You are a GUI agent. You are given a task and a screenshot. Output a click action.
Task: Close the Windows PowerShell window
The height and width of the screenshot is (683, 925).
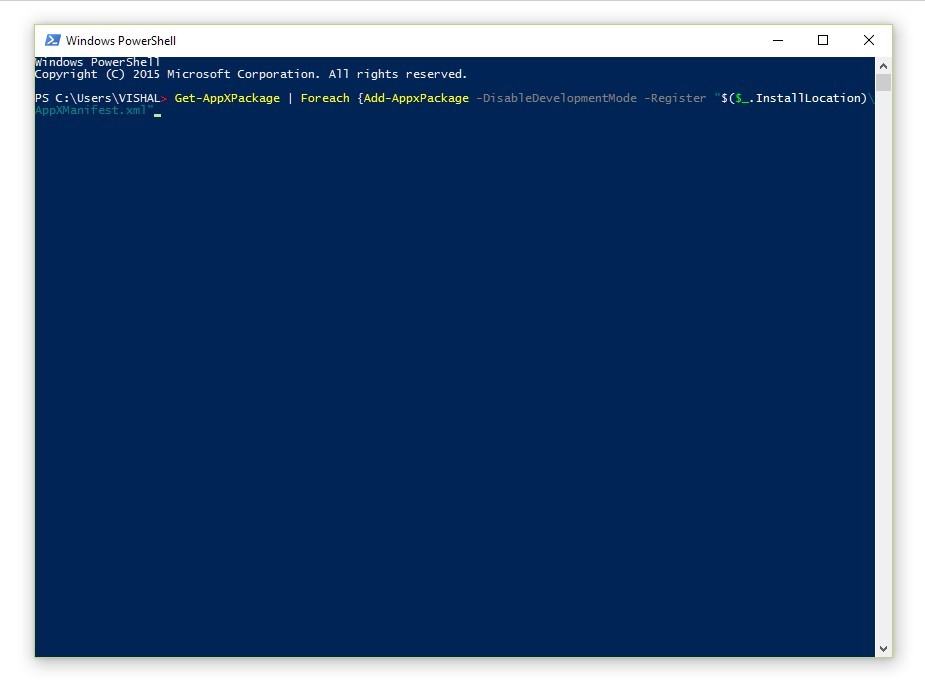[x=868, y=40]
